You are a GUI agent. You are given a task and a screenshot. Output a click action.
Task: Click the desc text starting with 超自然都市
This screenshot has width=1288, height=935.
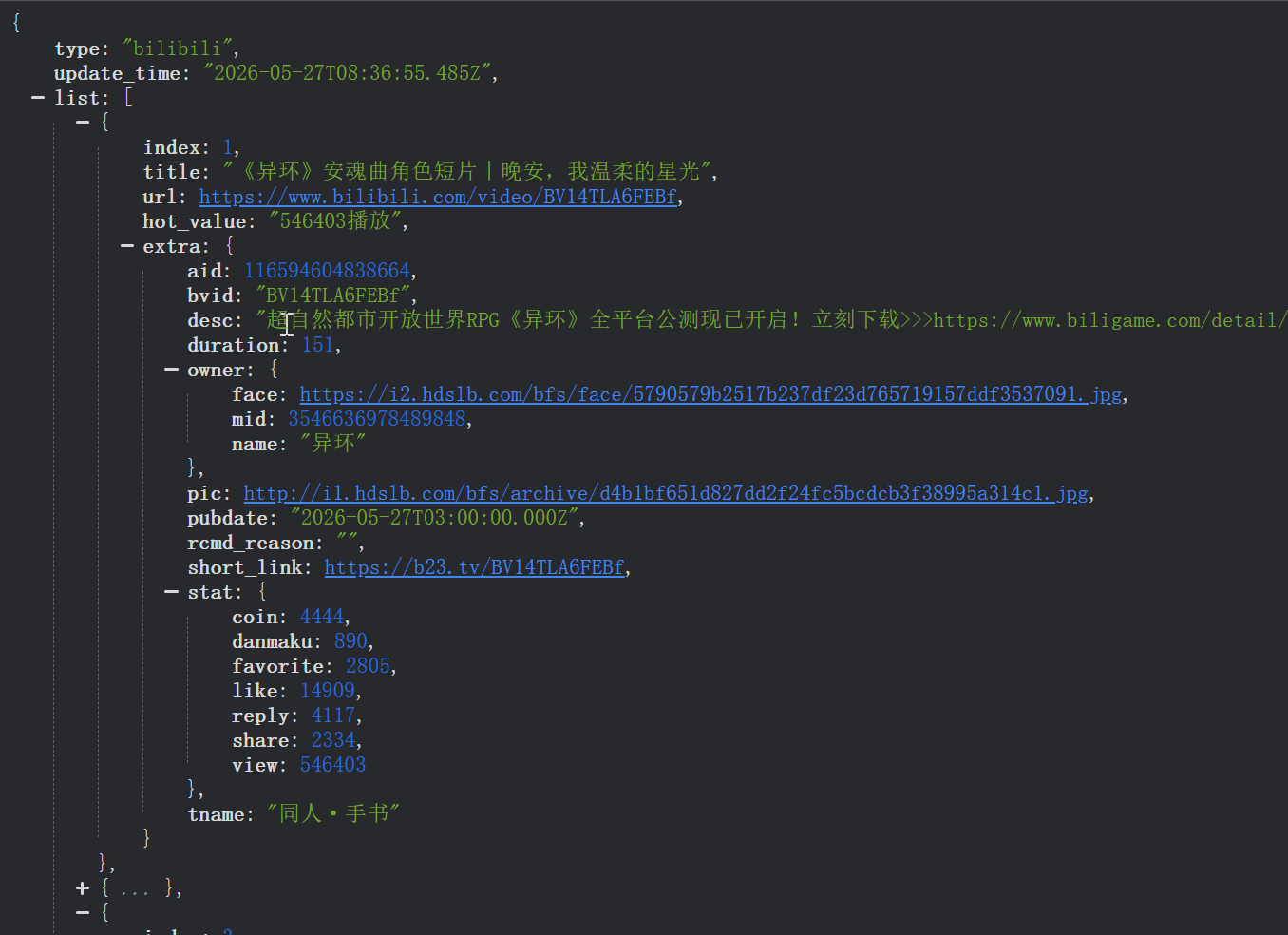coord(771,320)
